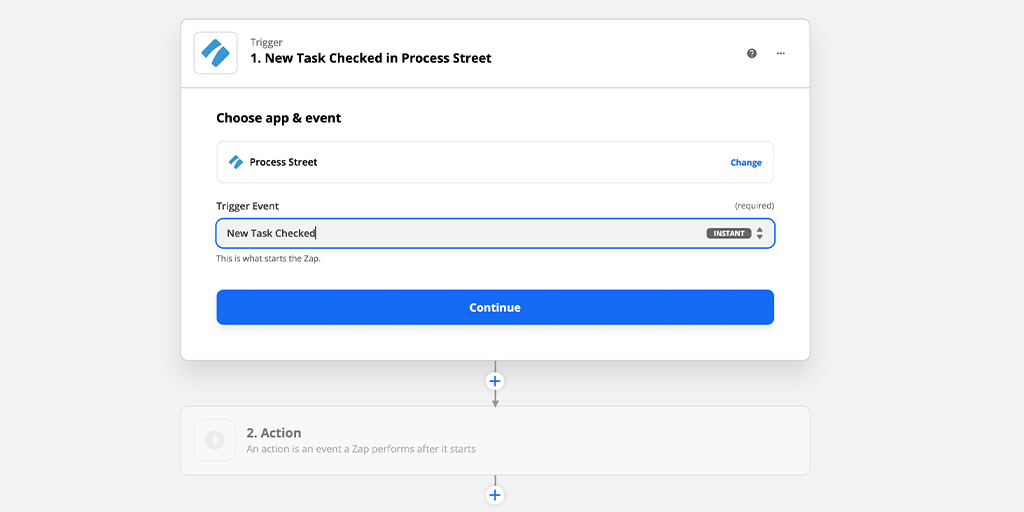Screen dimensions: 1024x512
Task: Click the 2. Action step title
Action: [274, 433]
